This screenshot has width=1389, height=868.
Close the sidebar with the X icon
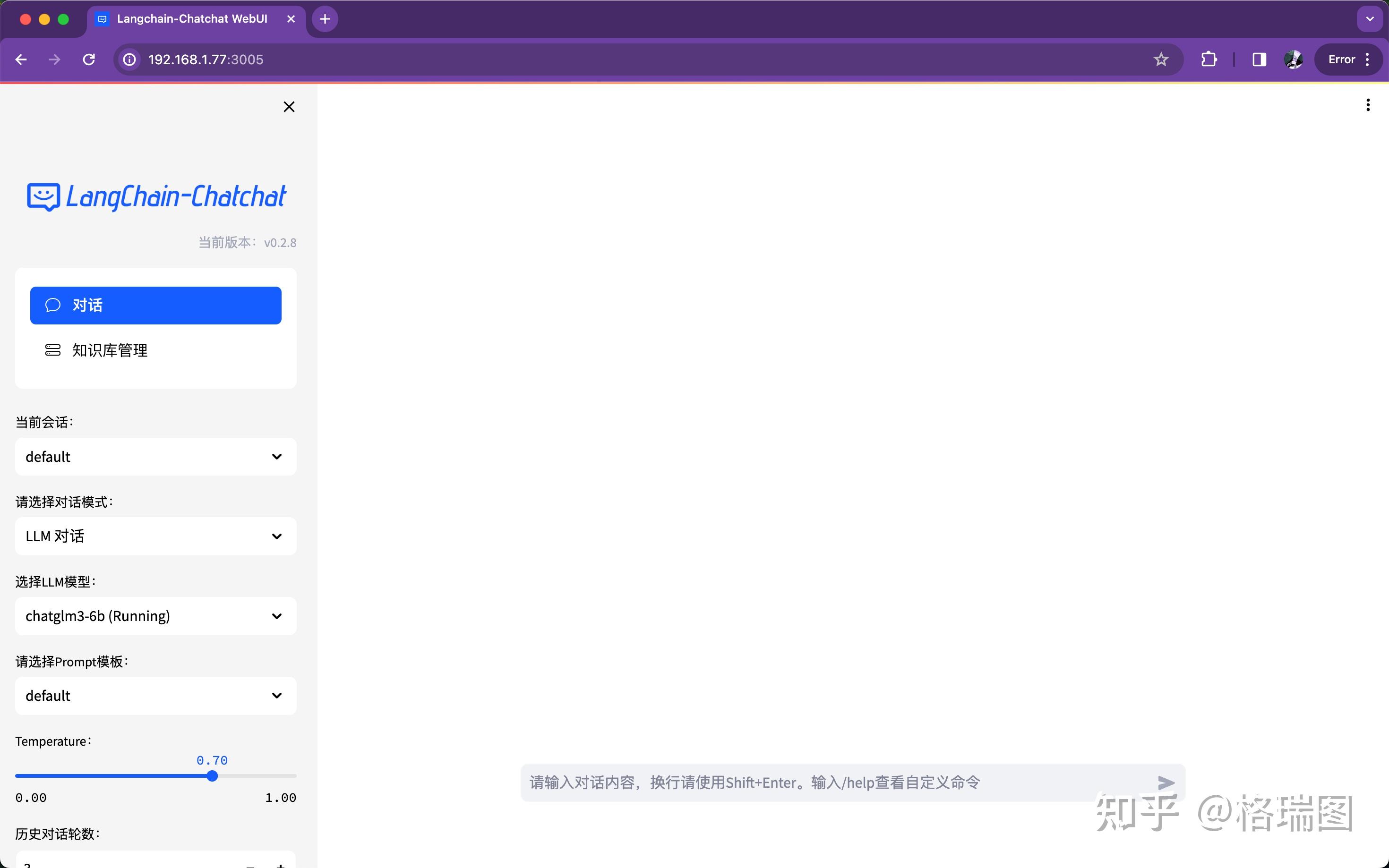coord(289,107)
